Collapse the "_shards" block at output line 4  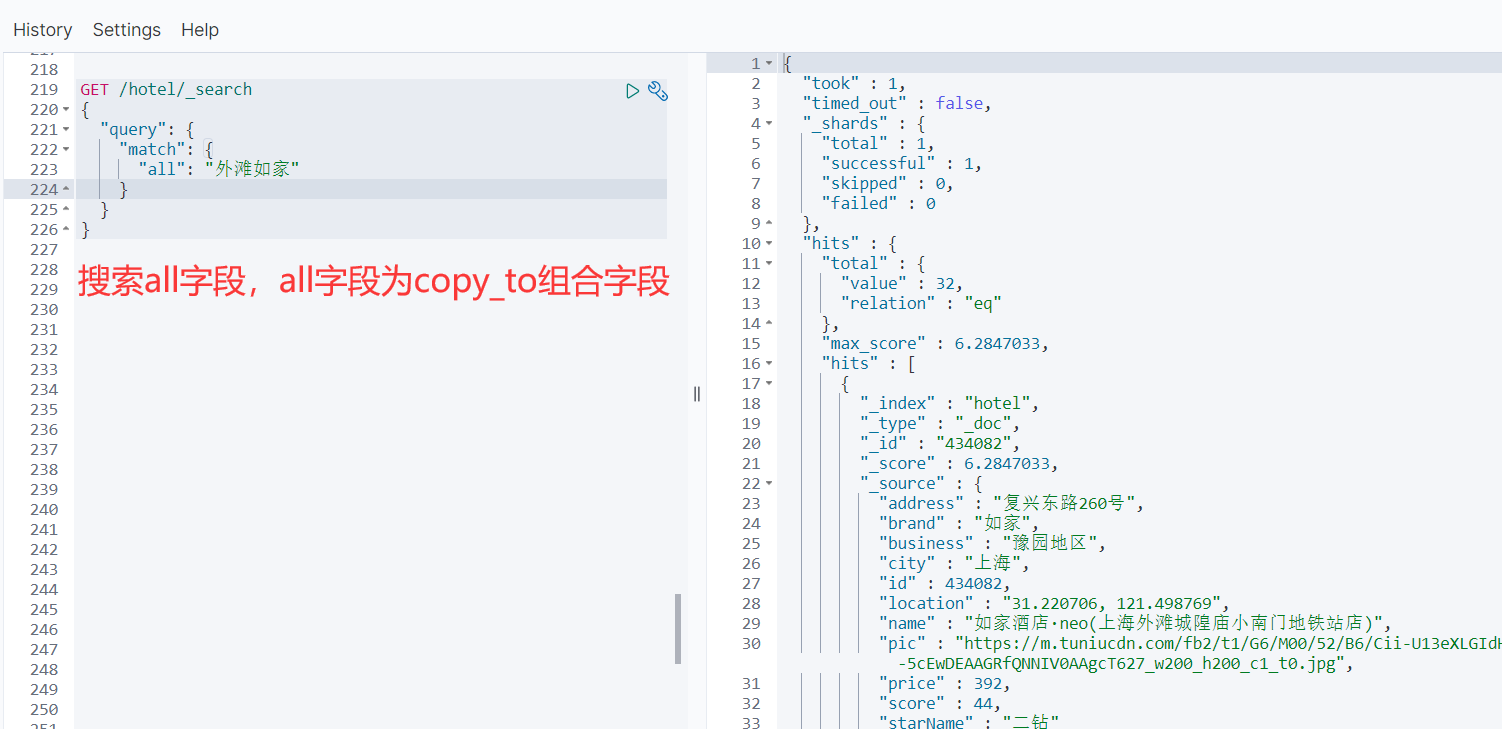pos(769,124)
